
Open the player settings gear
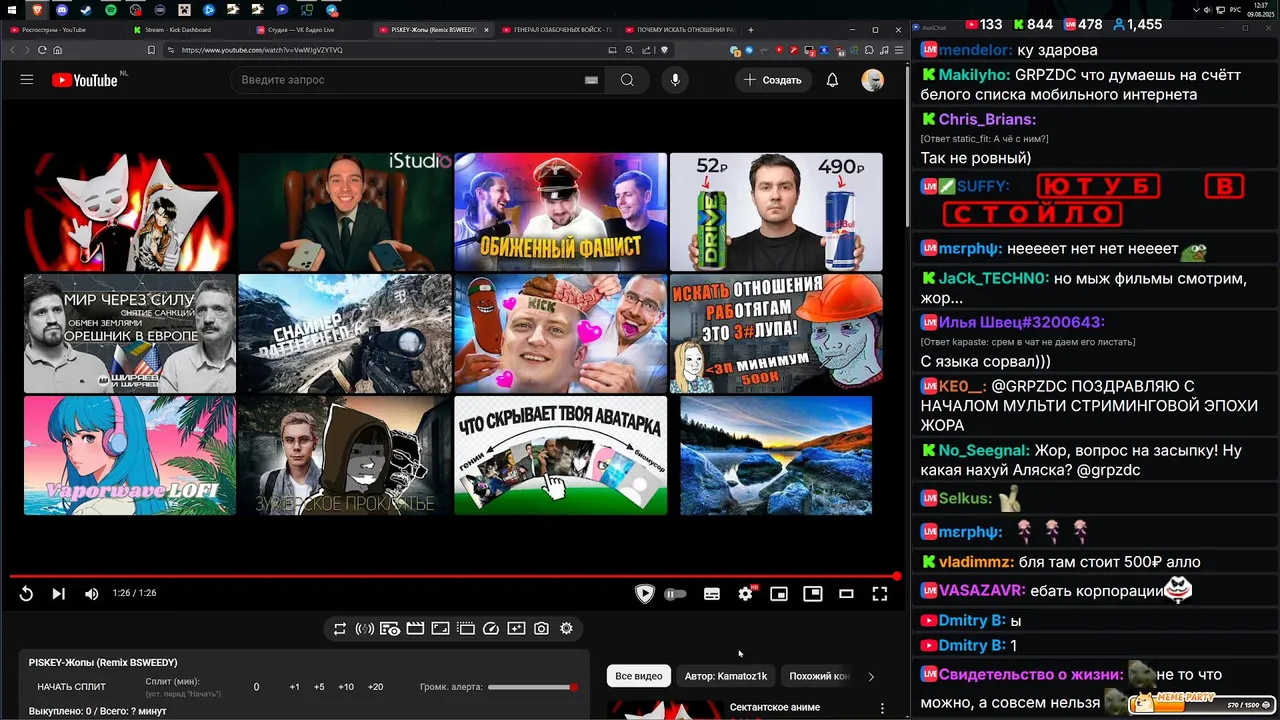click(x=745, y=594)
